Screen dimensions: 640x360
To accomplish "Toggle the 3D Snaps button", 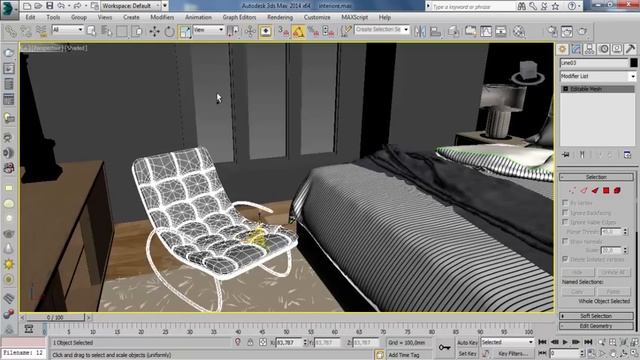I will [x=283, y=31].
